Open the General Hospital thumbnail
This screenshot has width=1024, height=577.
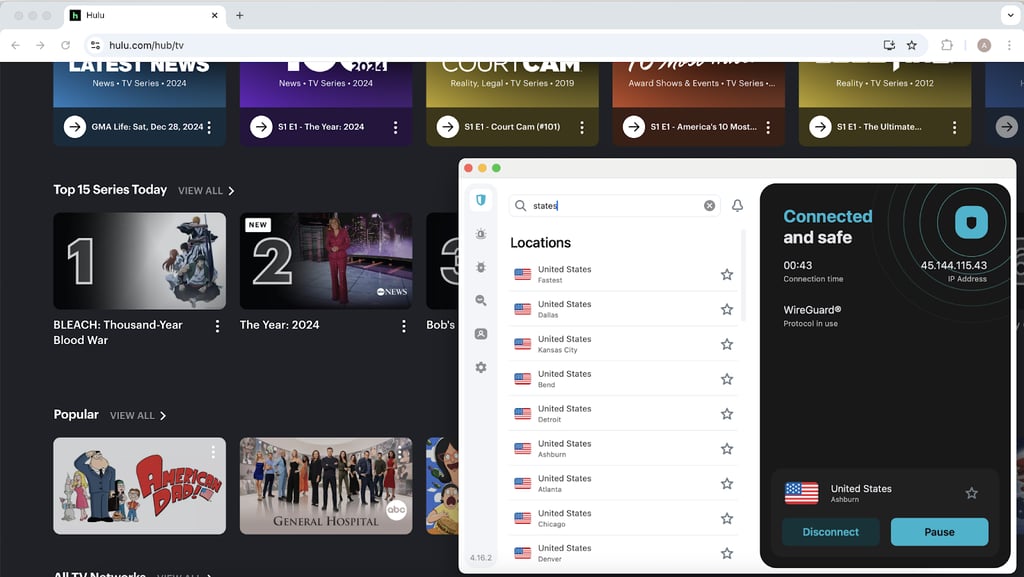click(x=326, y=486)
